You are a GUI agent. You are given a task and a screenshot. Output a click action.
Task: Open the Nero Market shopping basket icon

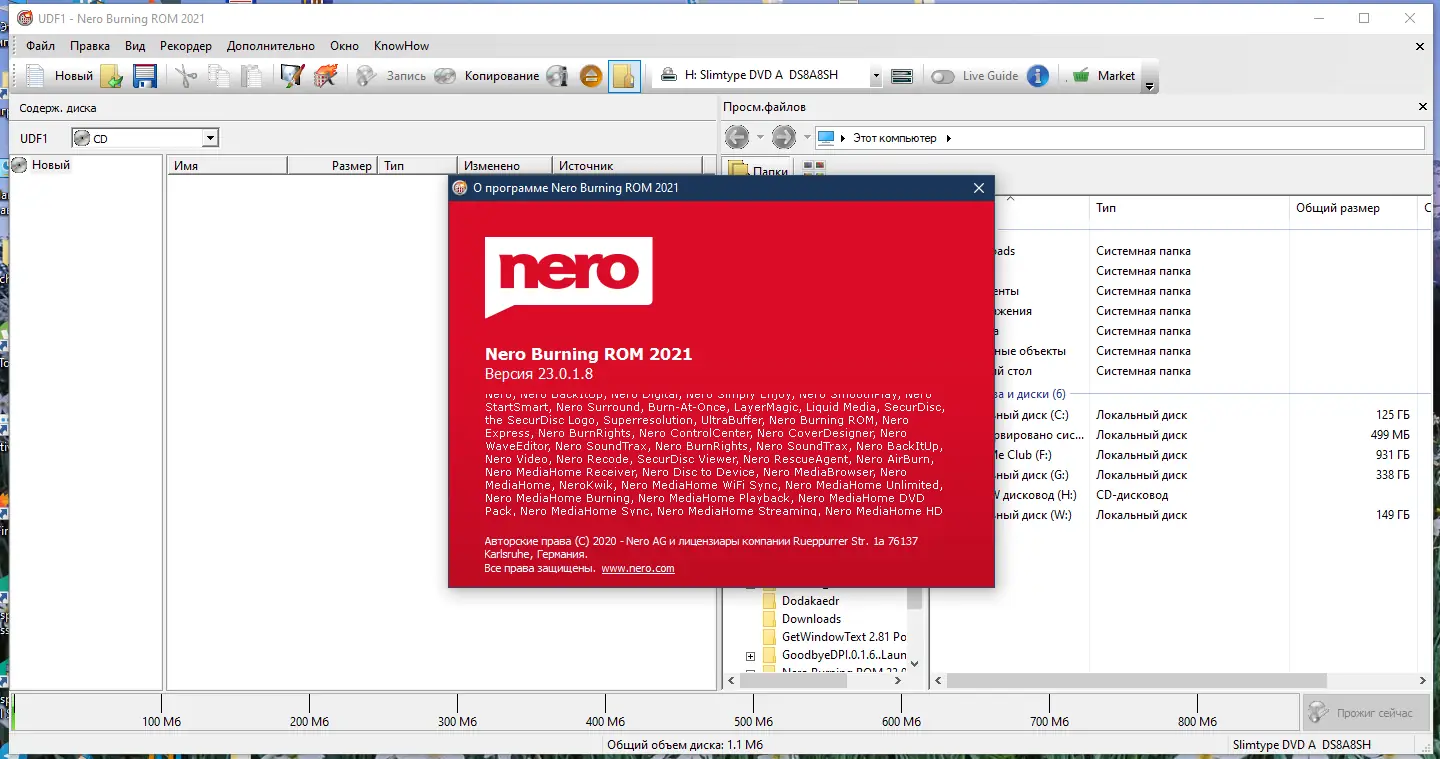tap(1083, 75)
